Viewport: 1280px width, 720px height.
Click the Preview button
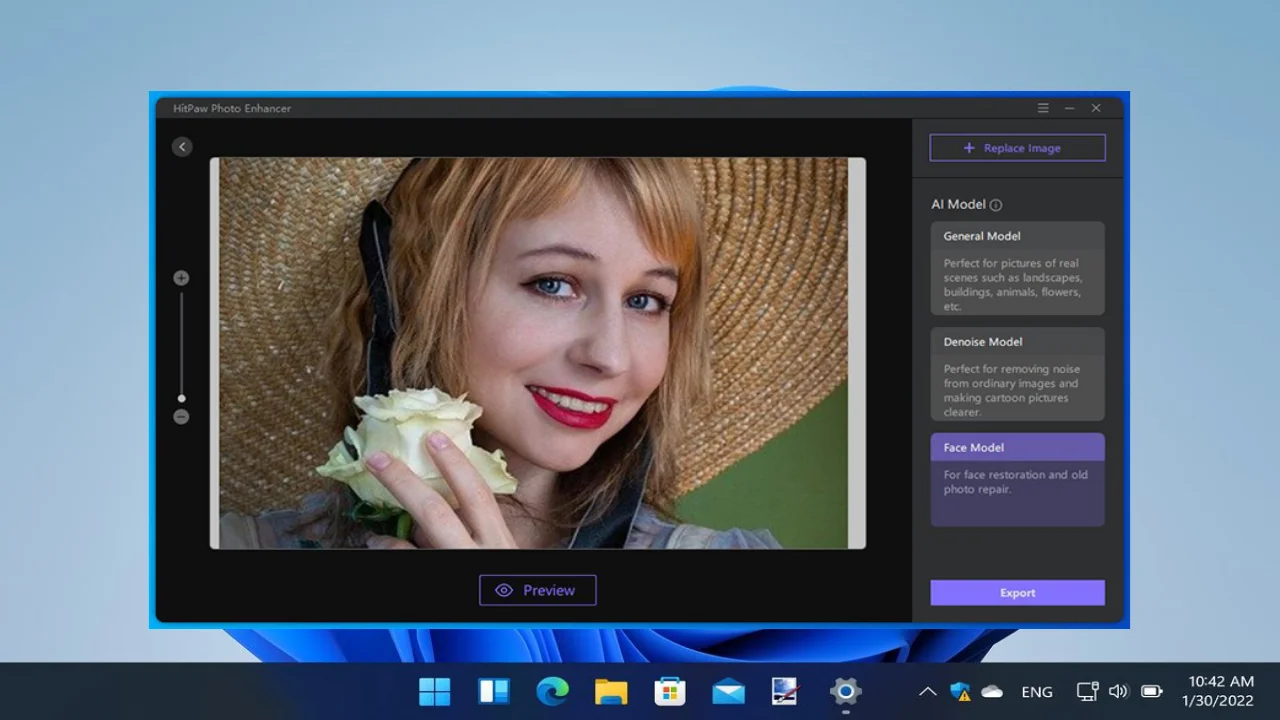537,590
